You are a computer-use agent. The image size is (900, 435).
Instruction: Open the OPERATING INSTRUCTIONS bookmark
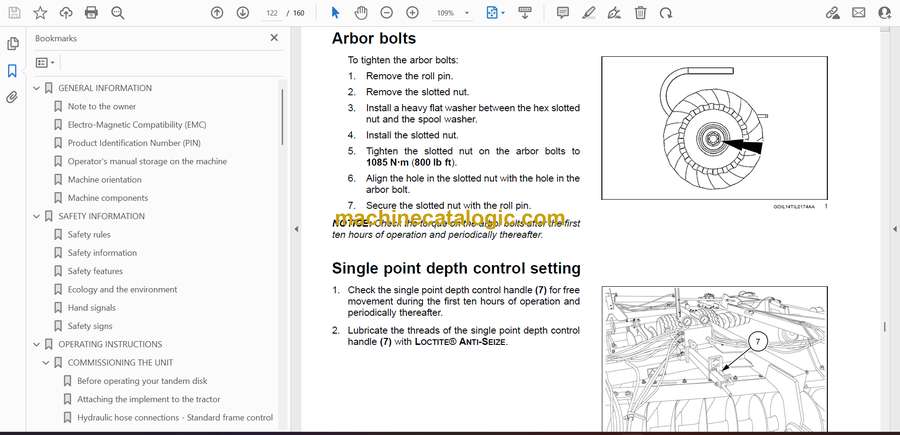110,344
